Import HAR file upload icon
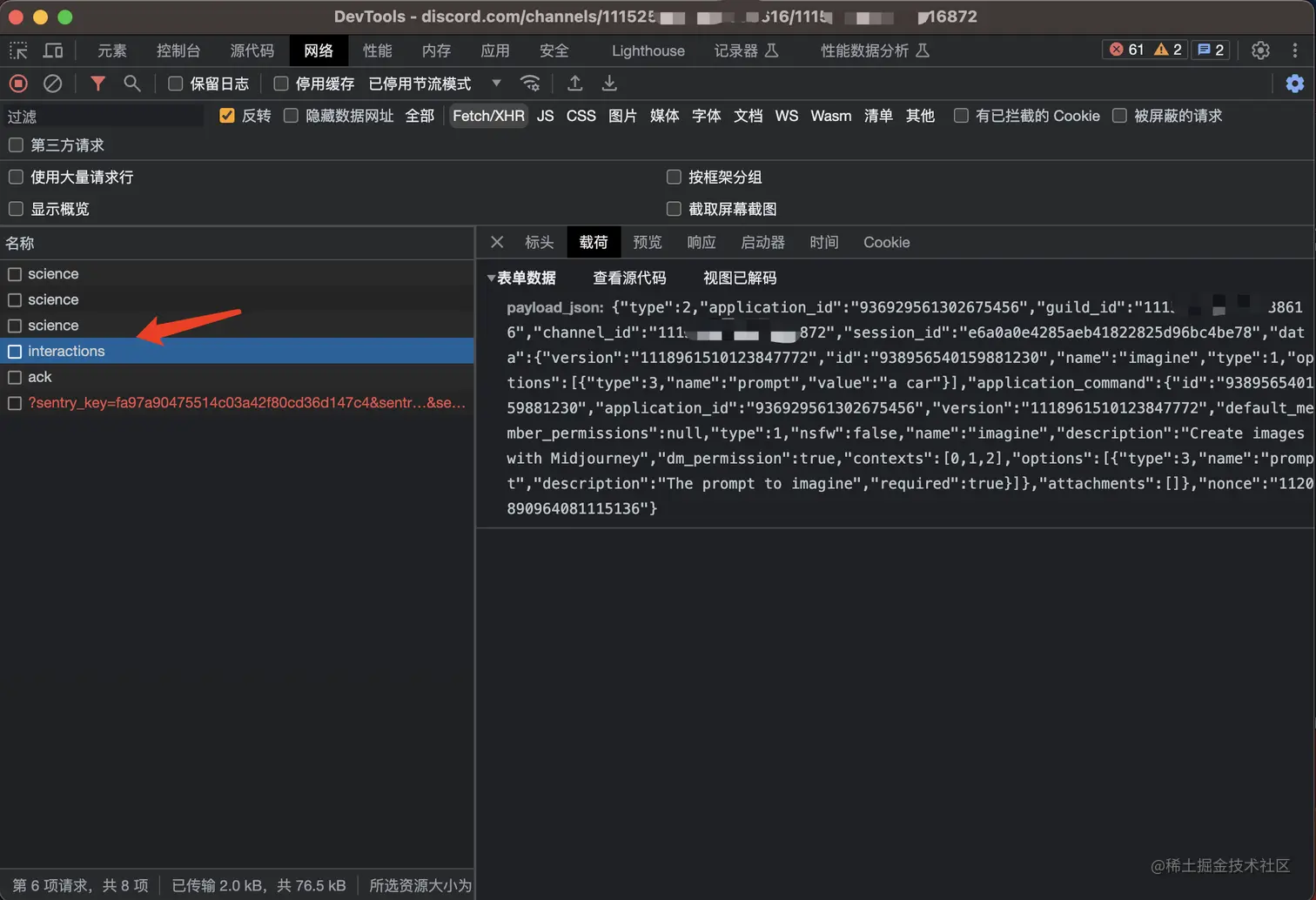Screen dimensions: 1316x900 coord(574,84)
